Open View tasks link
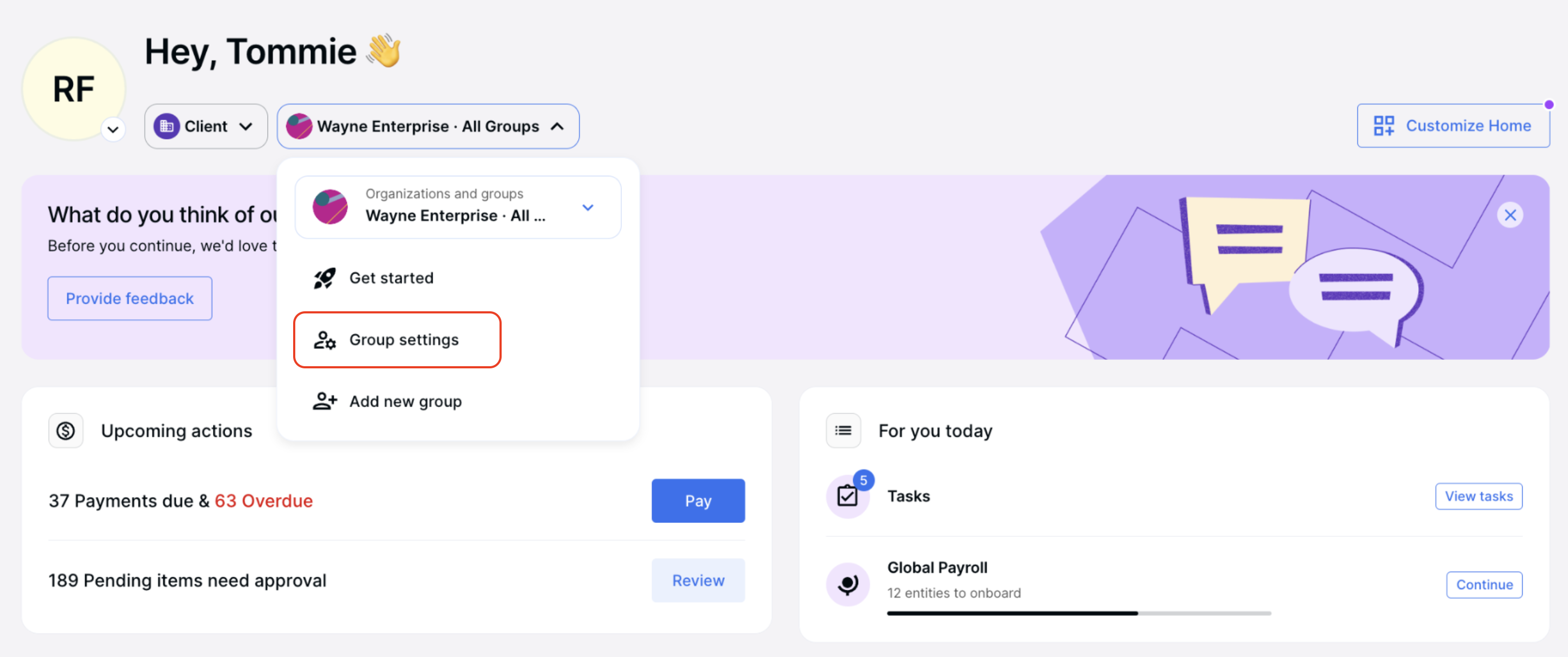Viewport: 1568px width, 657px height. [x=1479, y=496]
